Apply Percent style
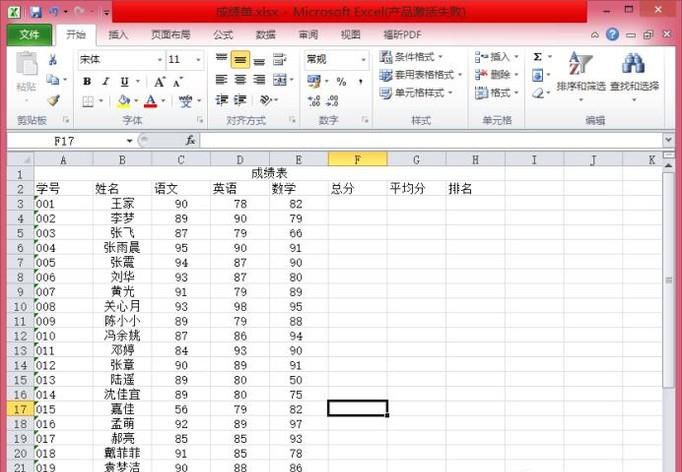 [341, 81]
